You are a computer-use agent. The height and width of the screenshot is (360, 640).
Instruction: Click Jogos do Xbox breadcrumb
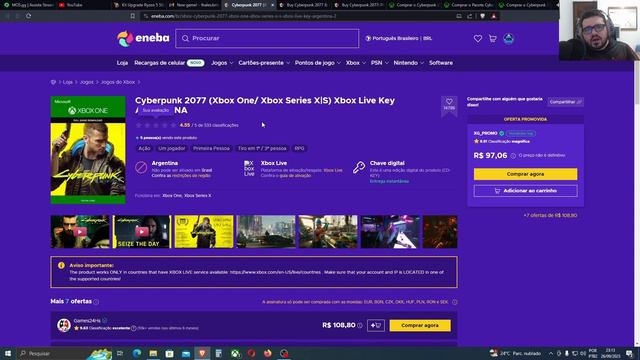point(118,82)
